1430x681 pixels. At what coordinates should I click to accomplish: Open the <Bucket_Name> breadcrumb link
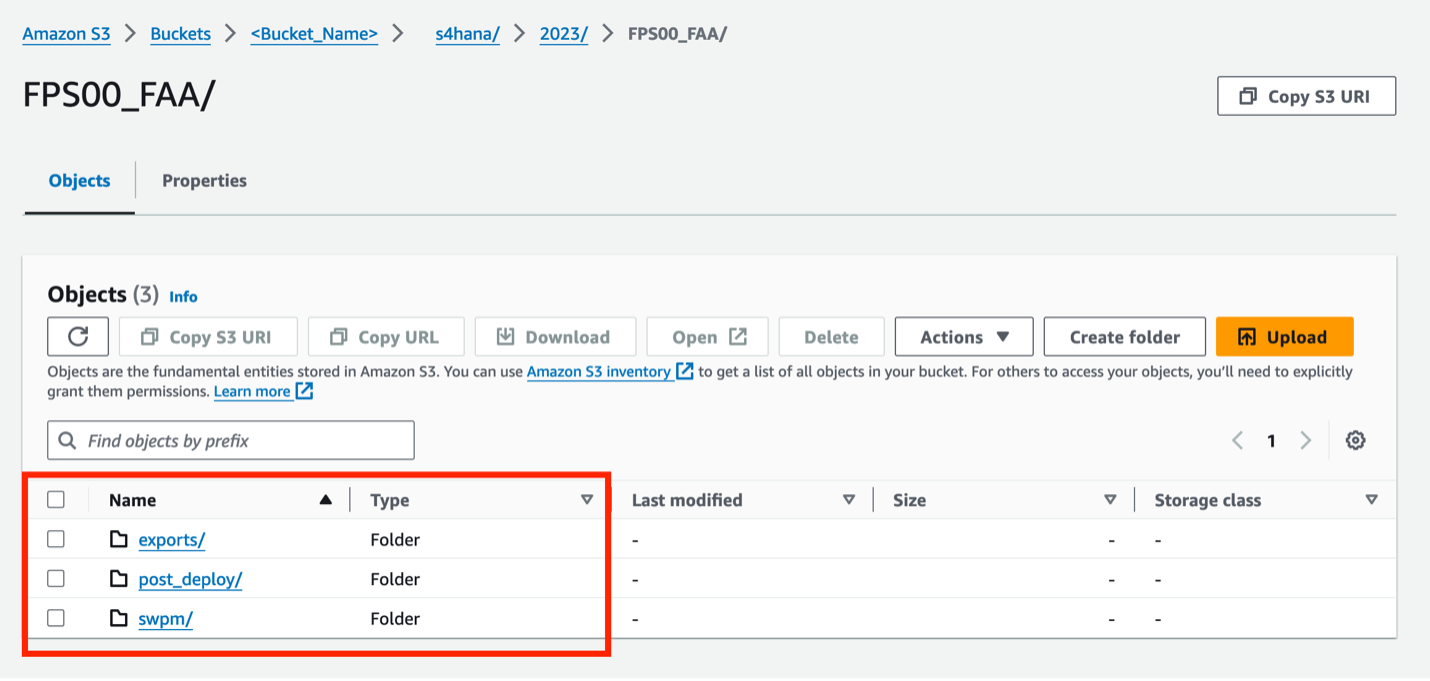(x=314, y=34)
